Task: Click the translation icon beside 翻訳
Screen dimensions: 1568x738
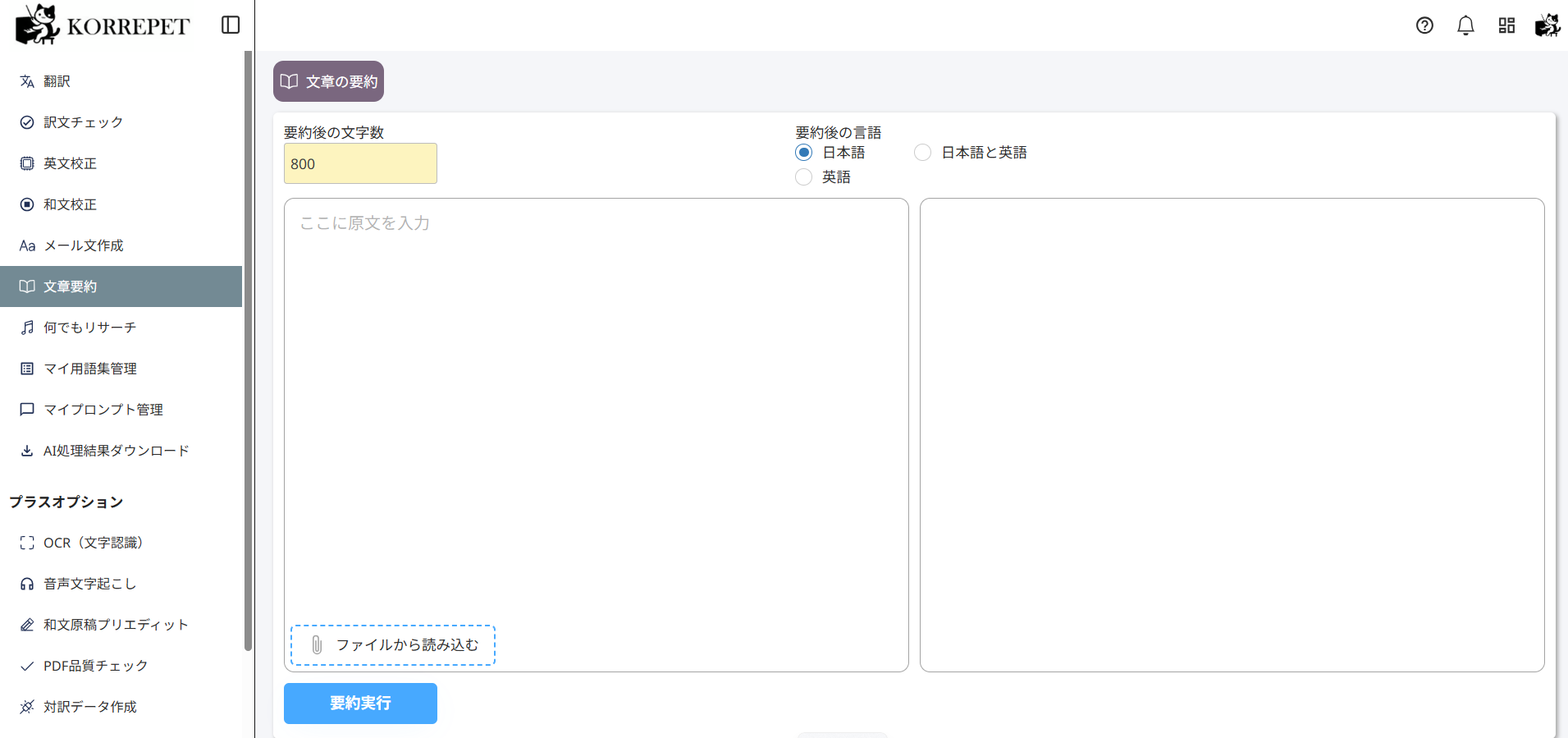Action: [x=27, y=81]
